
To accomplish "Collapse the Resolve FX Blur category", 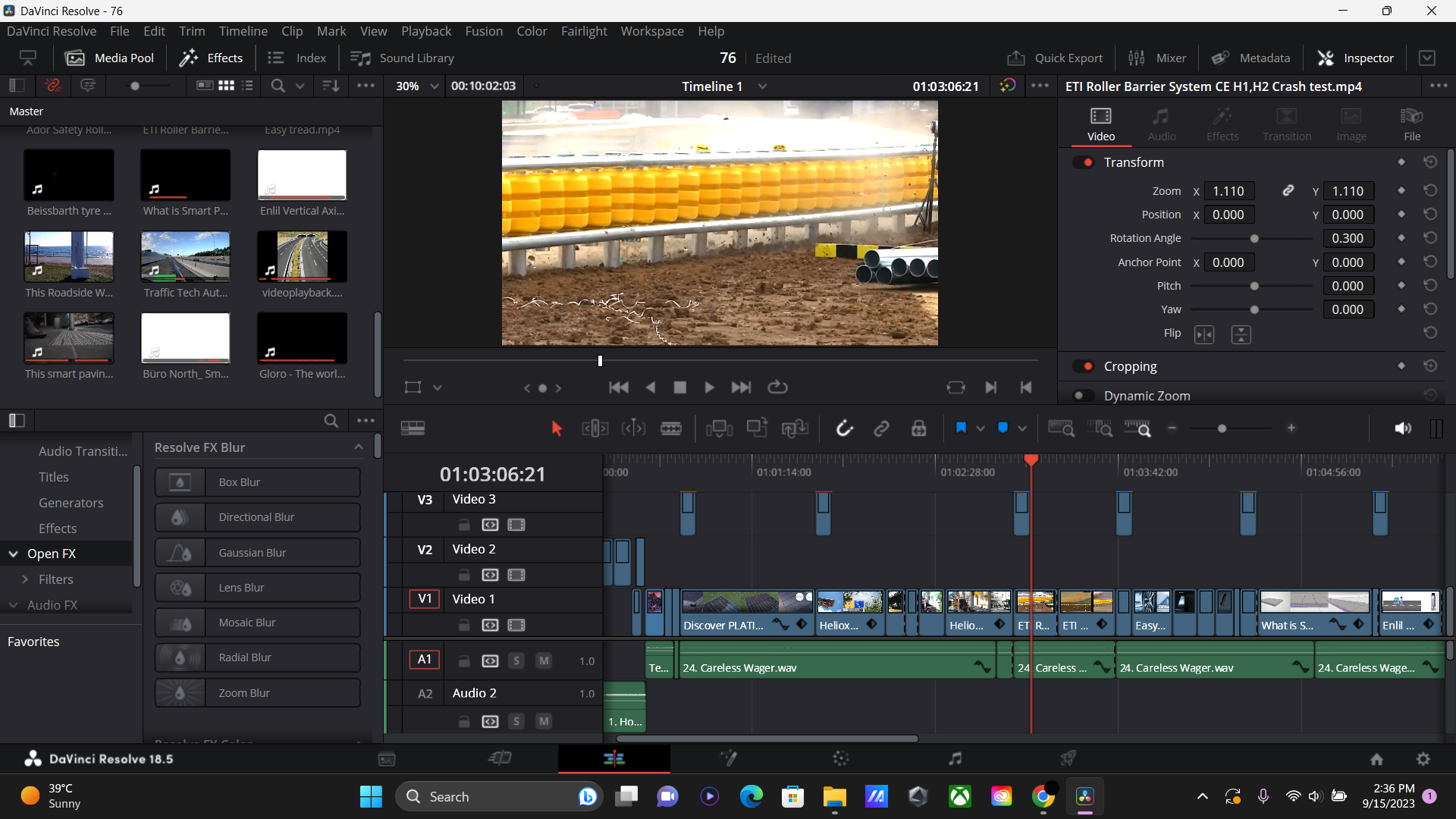I will click(358, 447).
